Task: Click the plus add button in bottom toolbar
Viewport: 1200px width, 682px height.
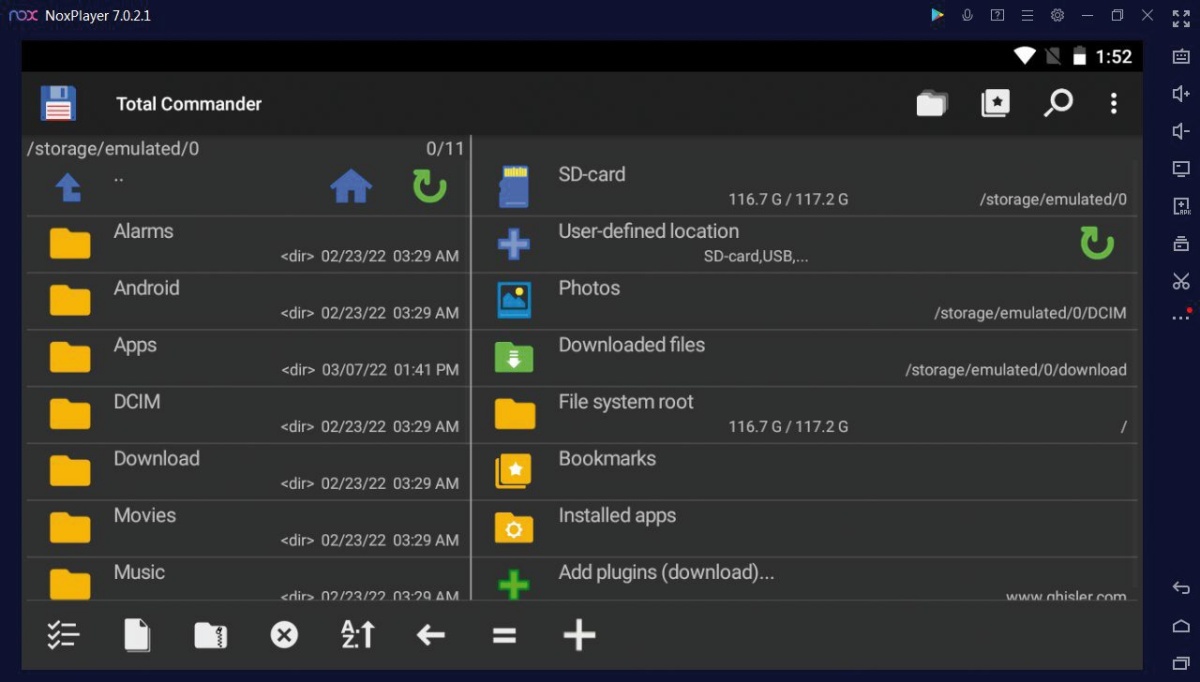Action: [x=579, y=635]
